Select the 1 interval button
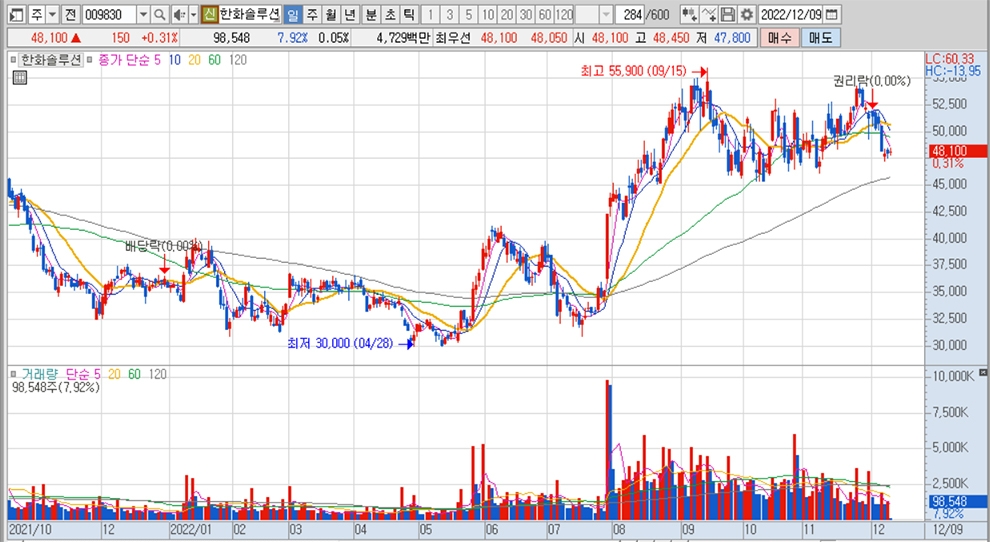Screen dimensions: 990x542 (x=431, y=14)
